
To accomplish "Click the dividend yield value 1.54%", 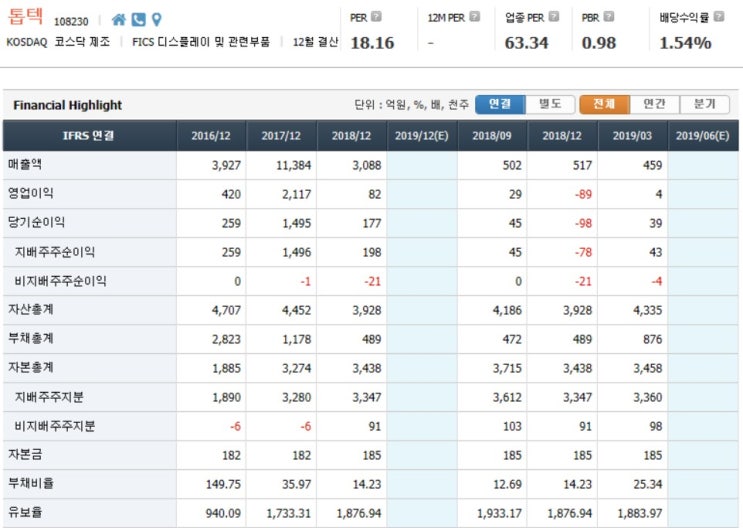I will pyautogui.click(x=685, y=43).
